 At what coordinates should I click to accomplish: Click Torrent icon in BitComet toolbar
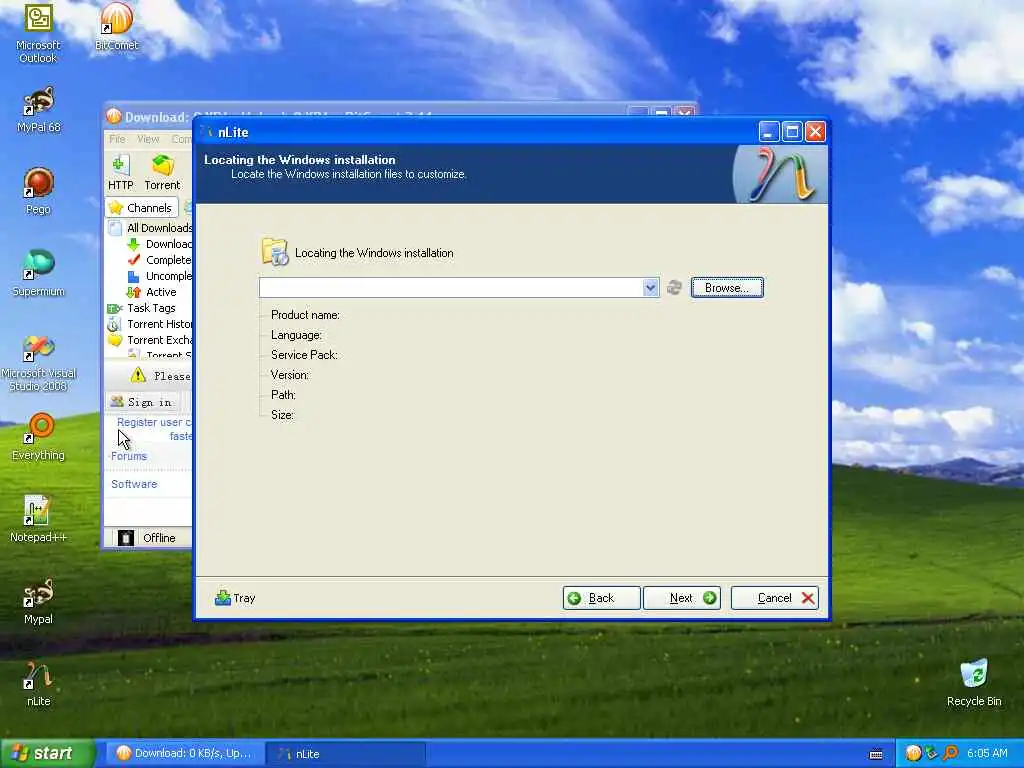click(162, 172)
